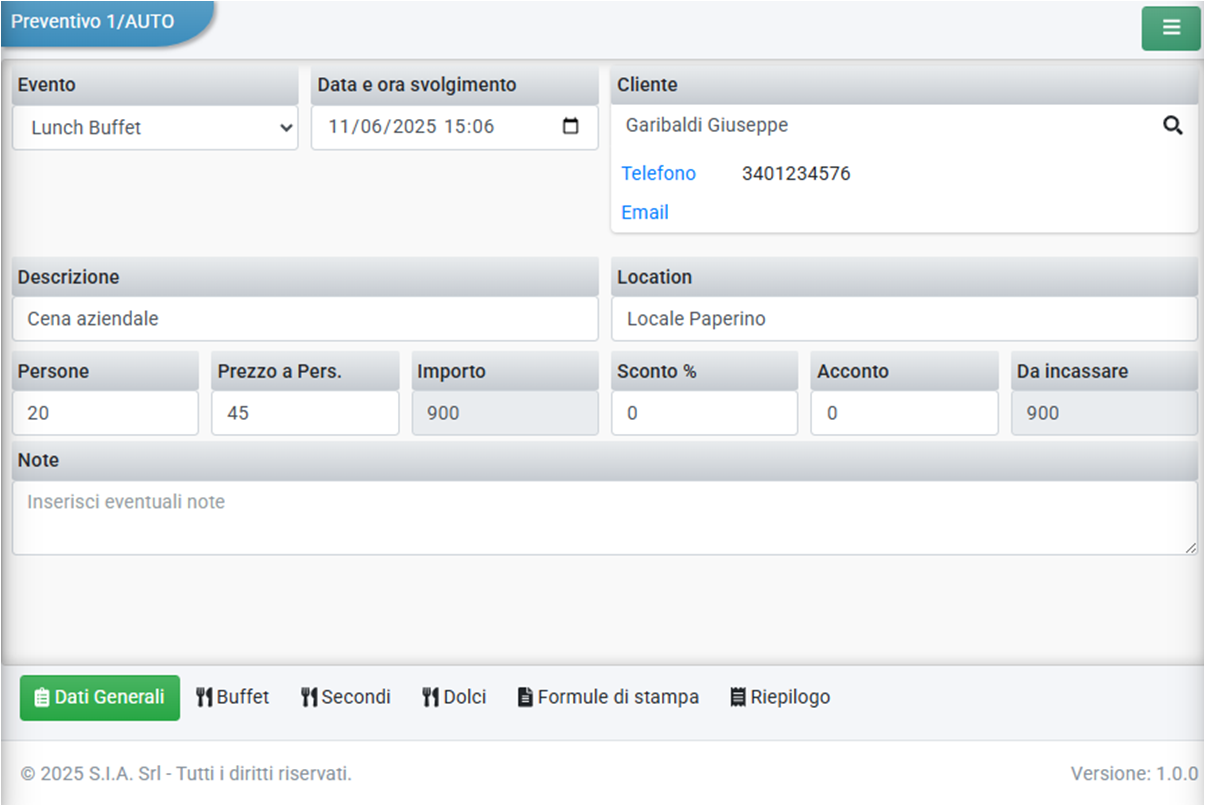This screenshot has height=805, width=1206.
Task: Click the Sconto % field
Action: point(704,413)
